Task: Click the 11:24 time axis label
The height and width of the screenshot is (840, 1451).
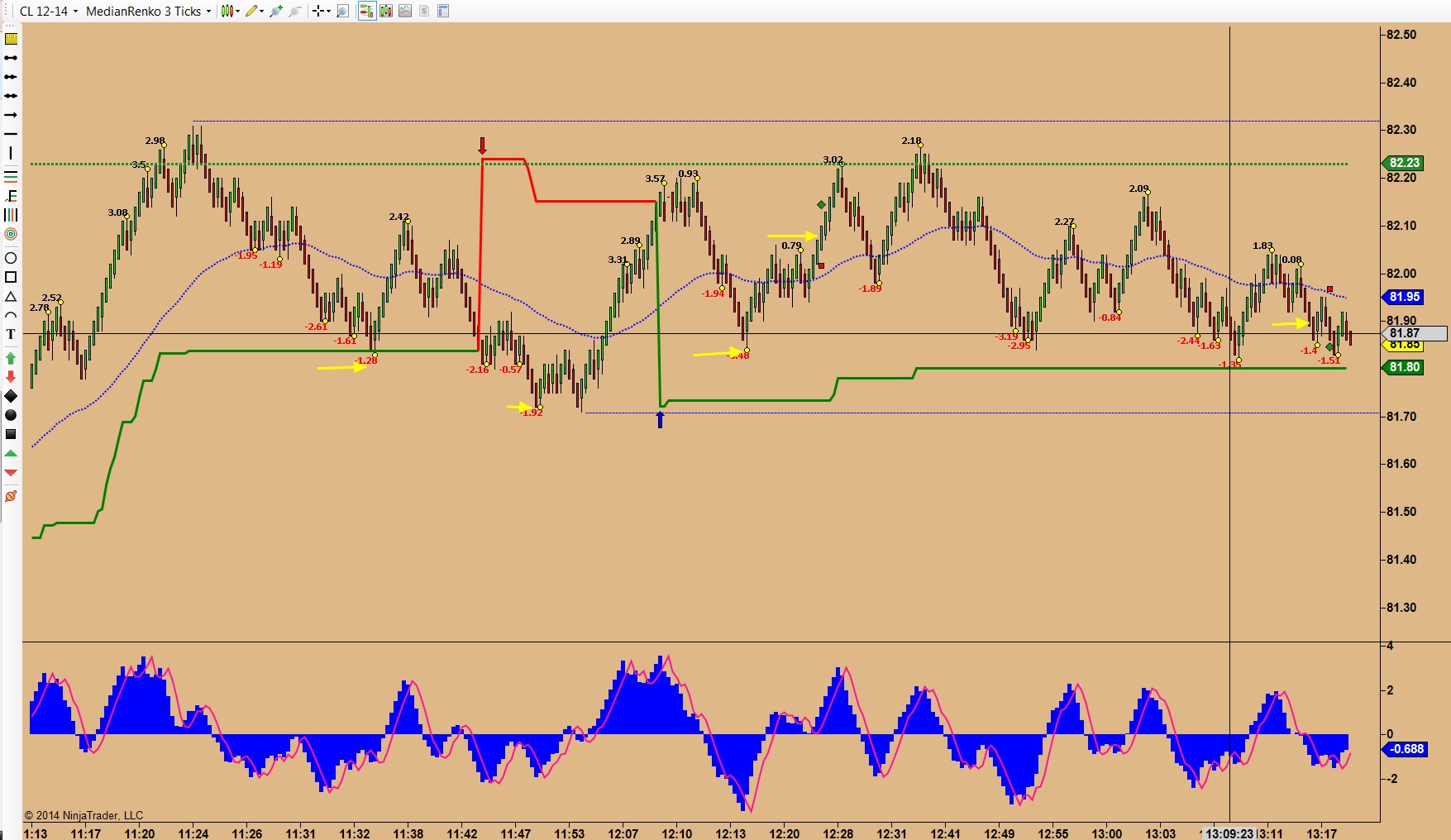Action: (x=193, y=833)
